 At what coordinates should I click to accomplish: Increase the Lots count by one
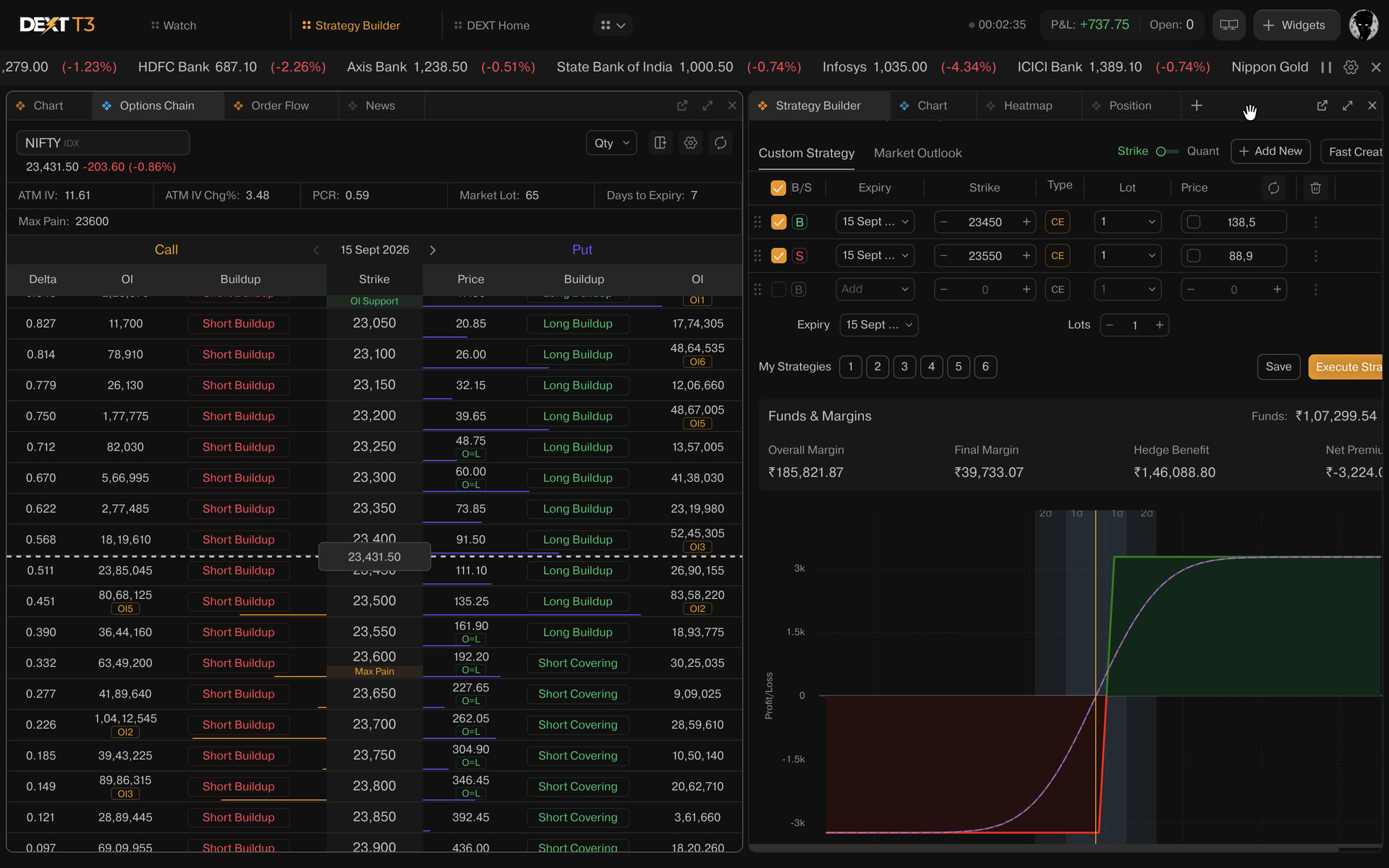pyautogui.click(x=1160, y=325)
